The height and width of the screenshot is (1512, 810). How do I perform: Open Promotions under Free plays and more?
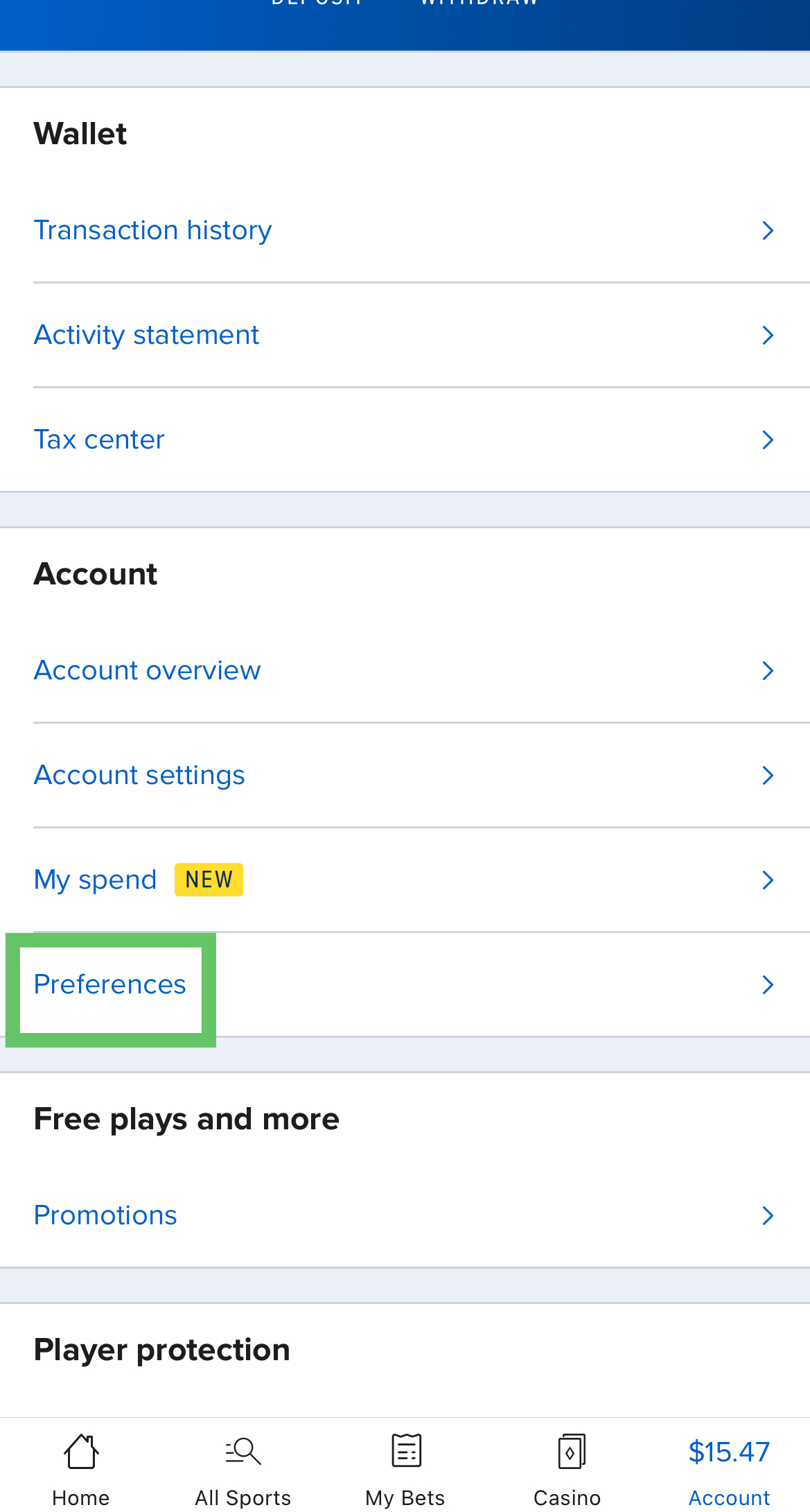pos(105,1215)
